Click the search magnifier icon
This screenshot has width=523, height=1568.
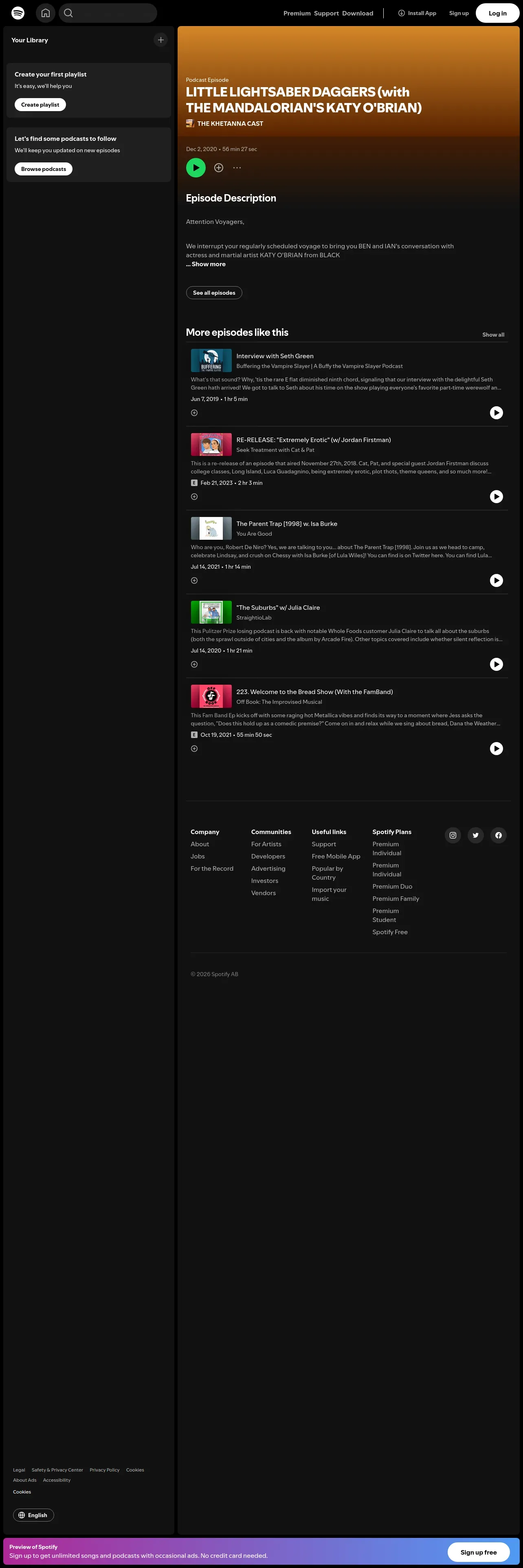coord(68,13)
